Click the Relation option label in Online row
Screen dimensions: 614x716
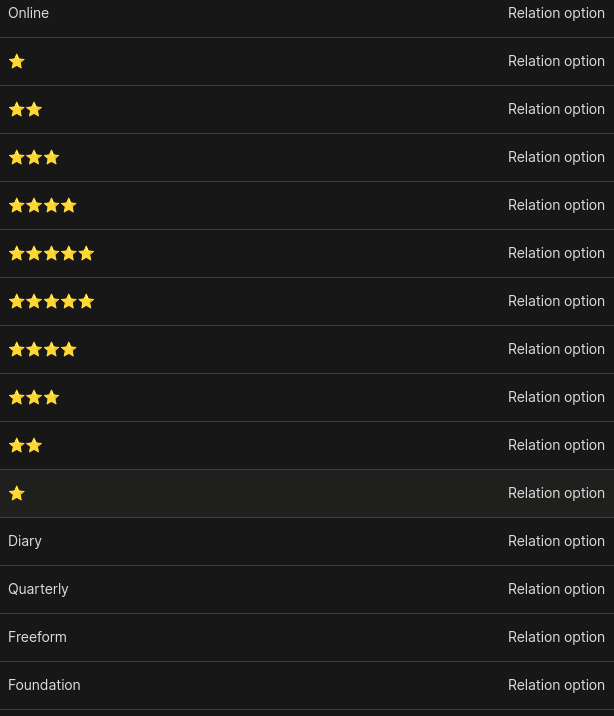556,13
